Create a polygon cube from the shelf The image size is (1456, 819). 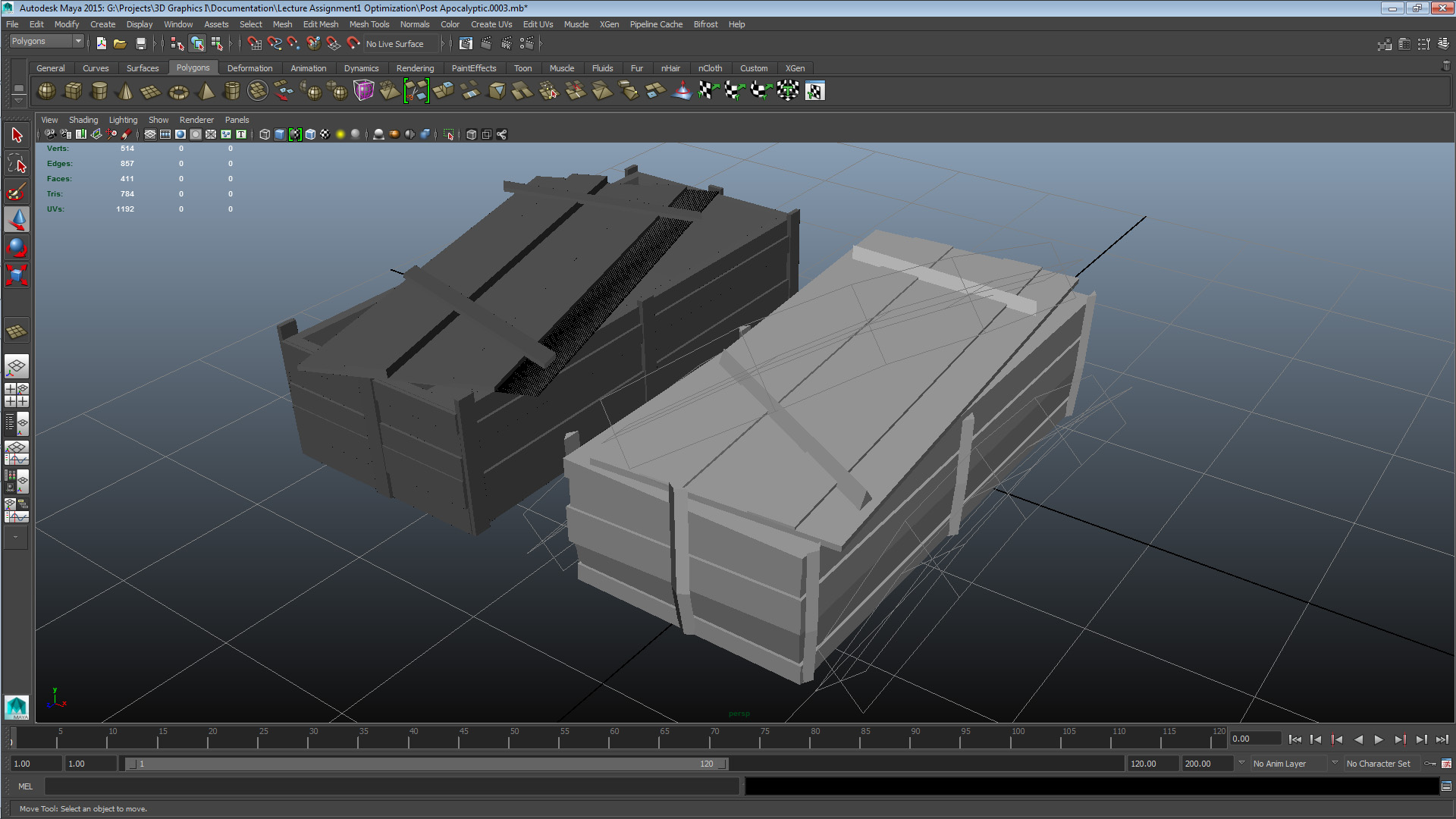73,91
